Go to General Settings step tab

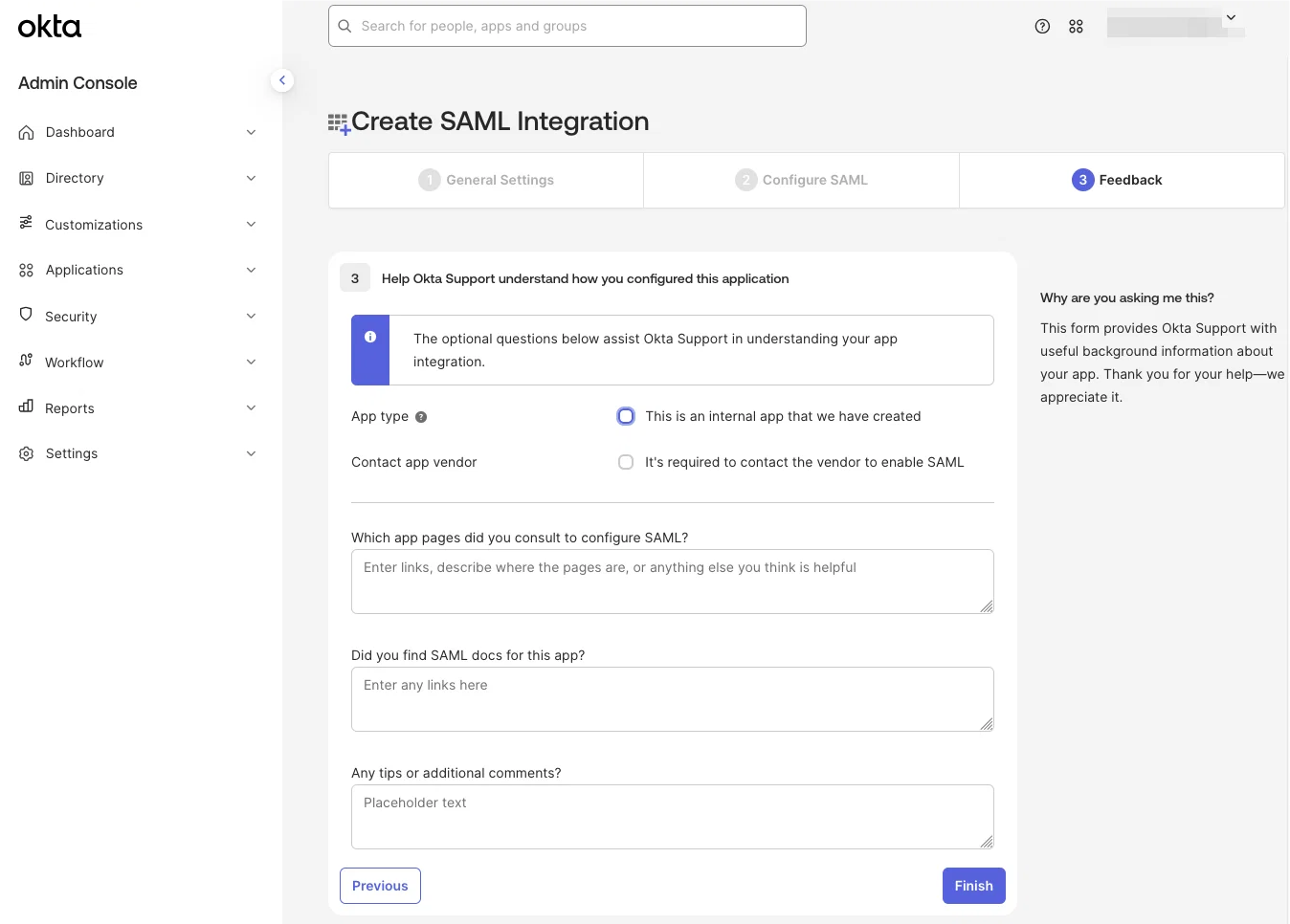coord(486,180)
